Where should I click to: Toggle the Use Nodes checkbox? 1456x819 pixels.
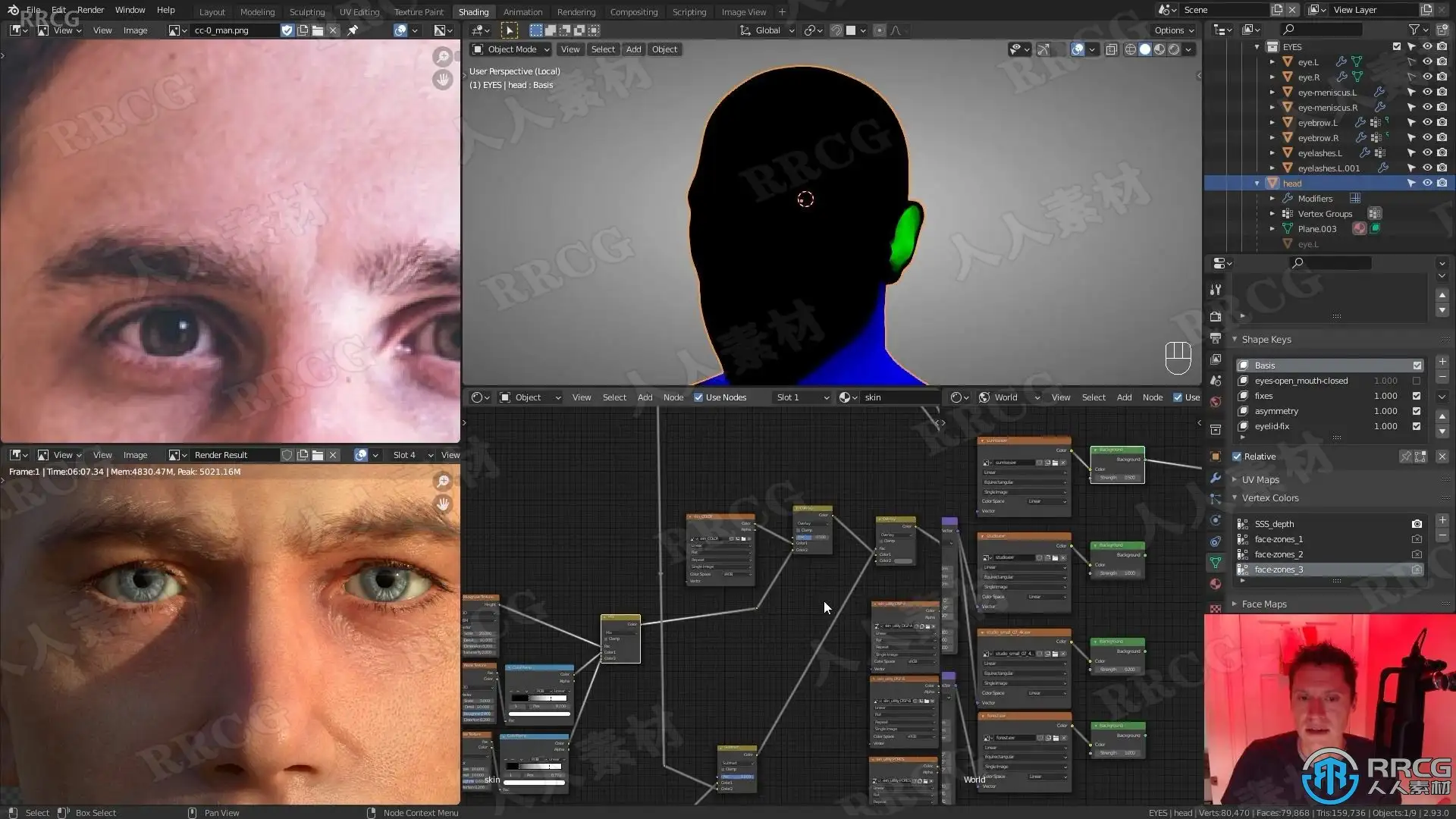point(698,397)
